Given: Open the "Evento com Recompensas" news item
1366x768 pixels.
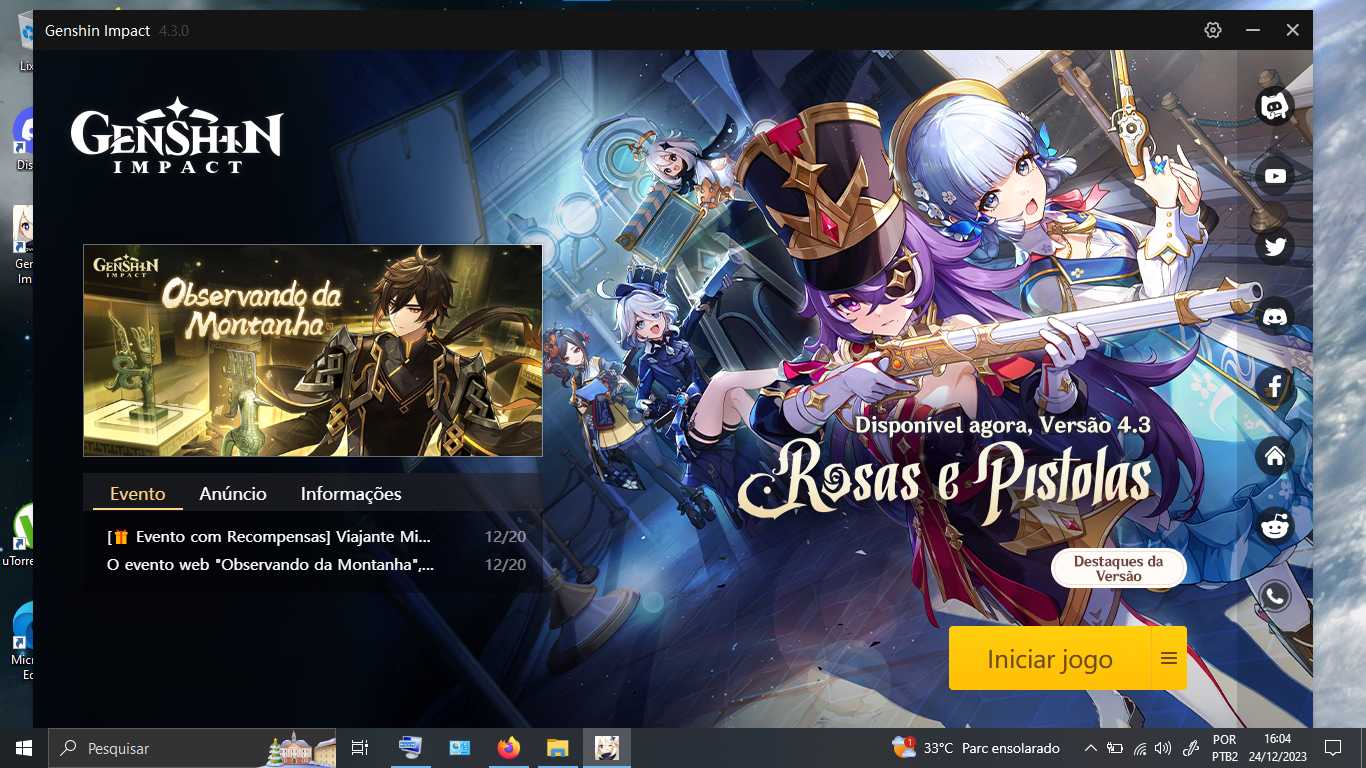Looking at the screenshot, I should pos(270,537).
